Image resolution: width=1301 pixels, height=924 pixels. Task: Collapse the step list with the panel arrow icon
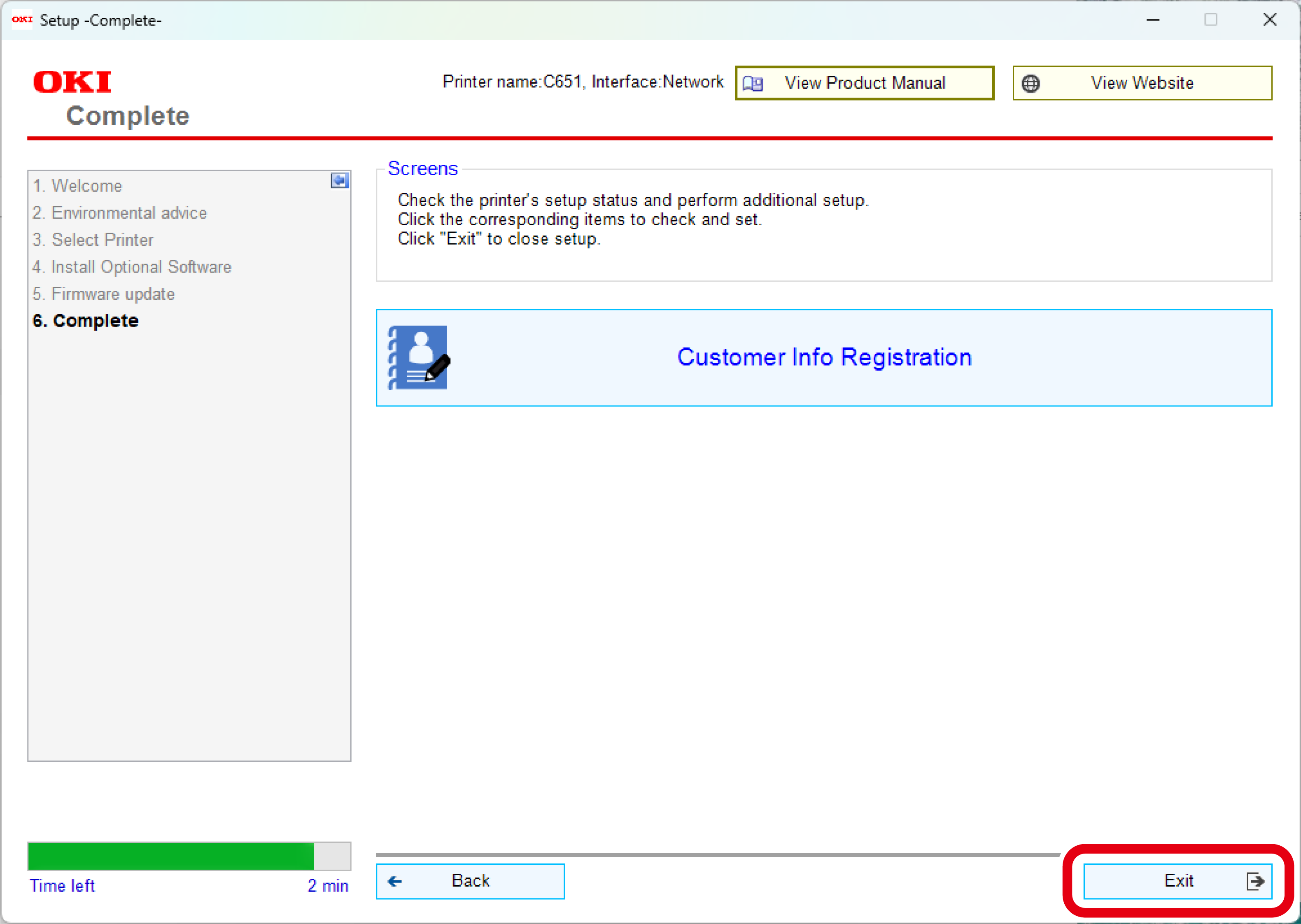(340, 180)
